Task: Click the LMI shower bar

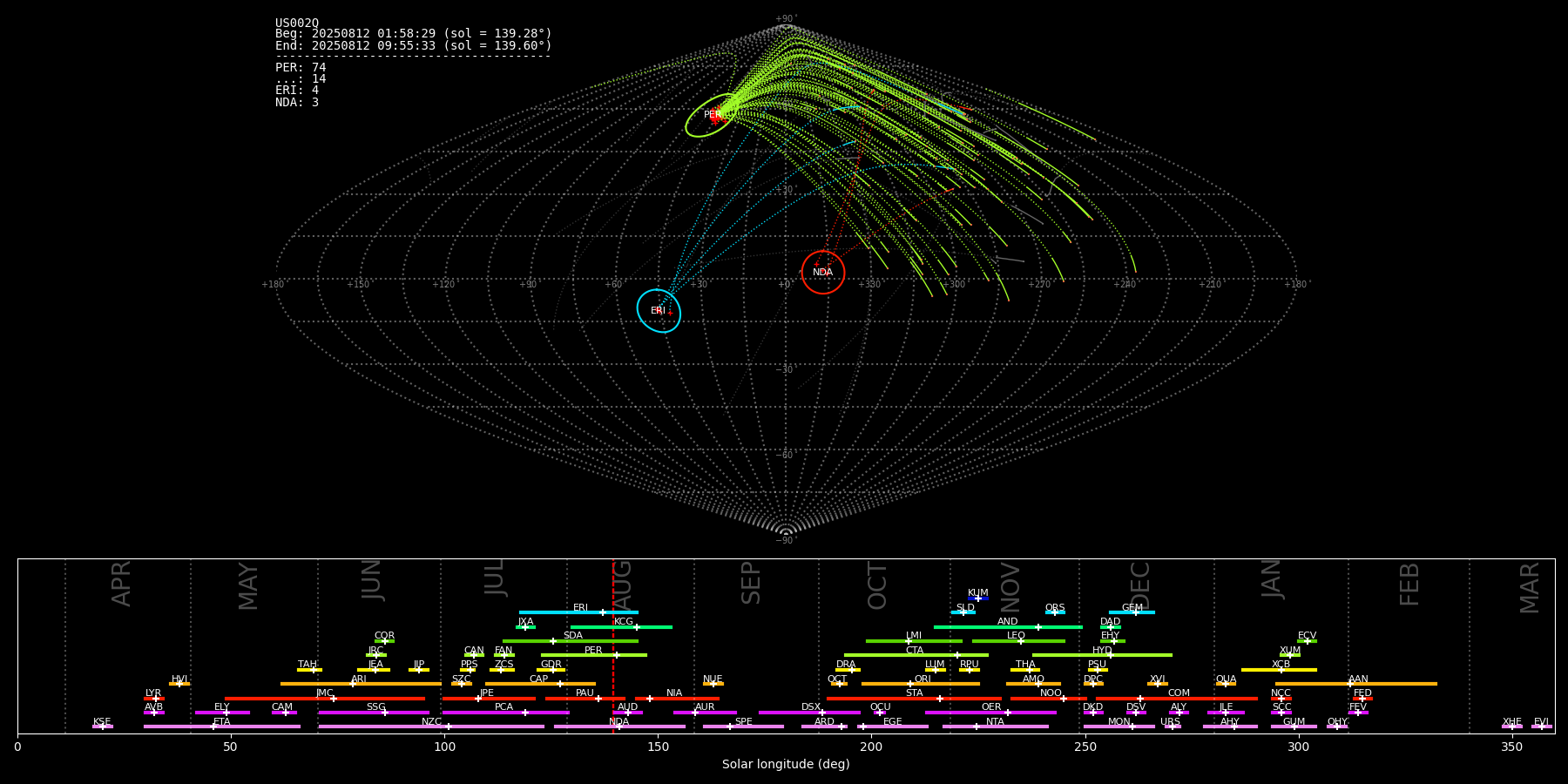Action: pos(914,641)
